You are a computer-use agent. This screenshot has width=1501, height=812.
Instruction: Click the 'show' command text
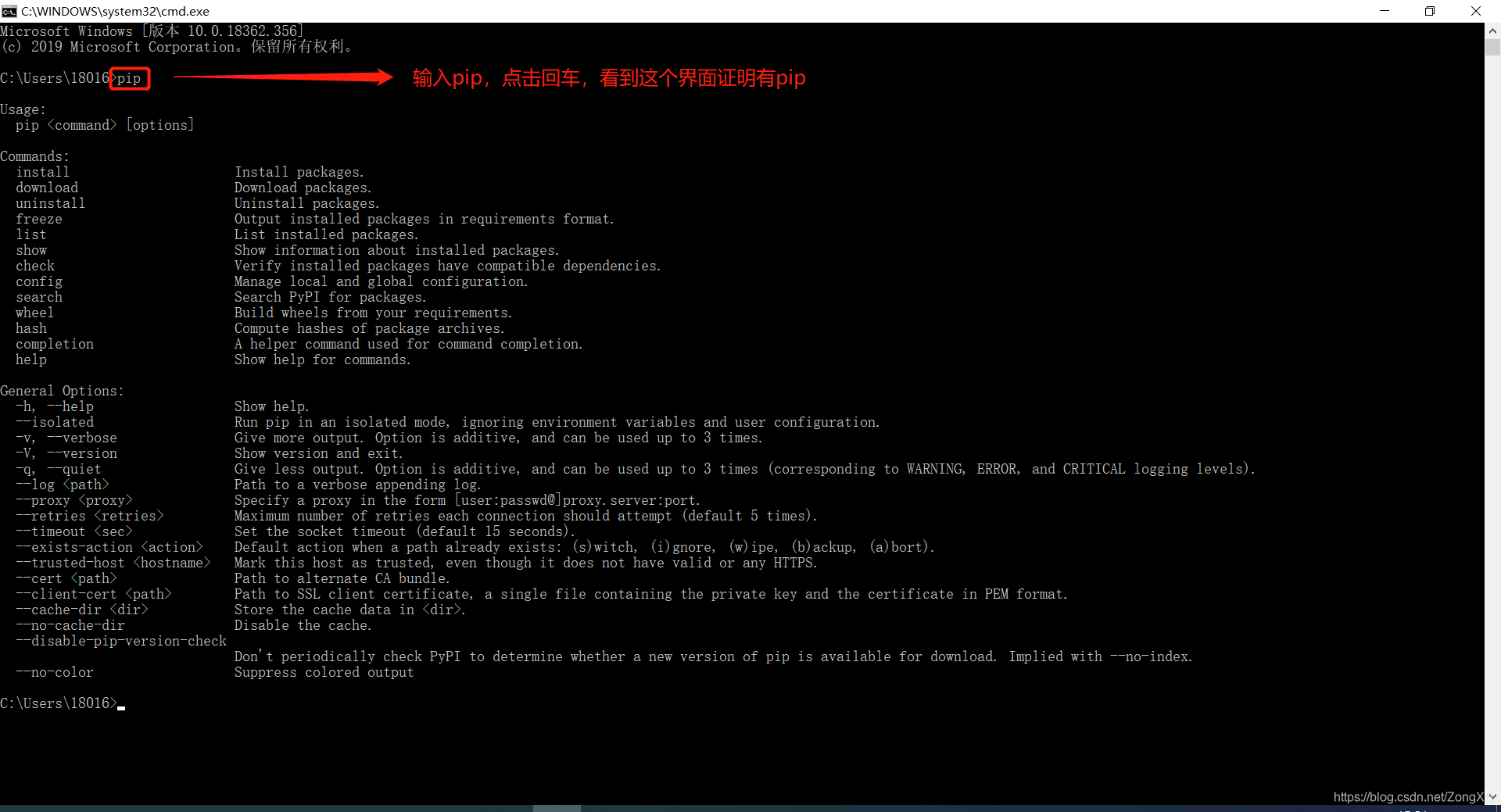pos(31,250)
